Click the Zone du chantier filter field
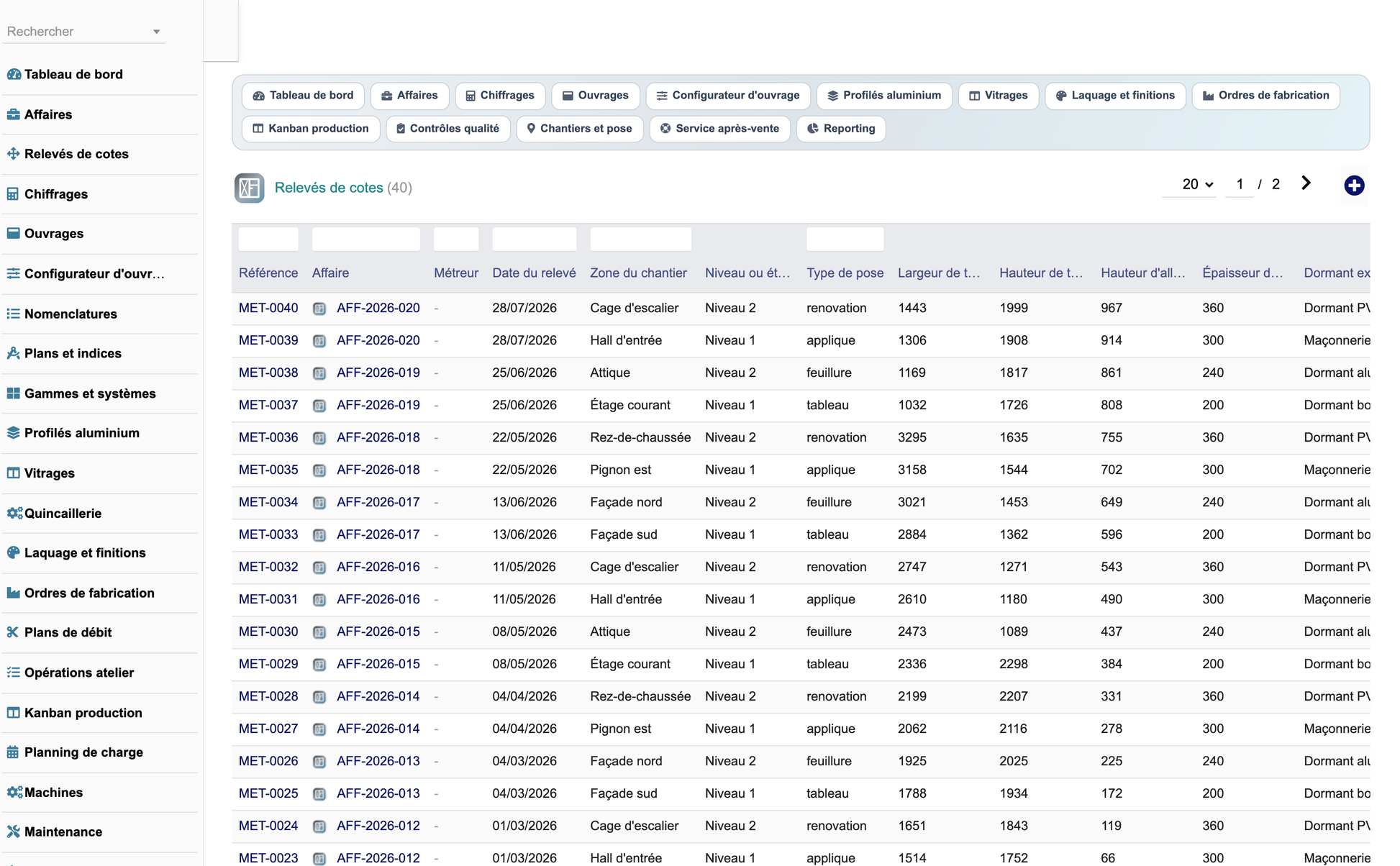This screenshot has width=1400, height=866. coord(640,239)
